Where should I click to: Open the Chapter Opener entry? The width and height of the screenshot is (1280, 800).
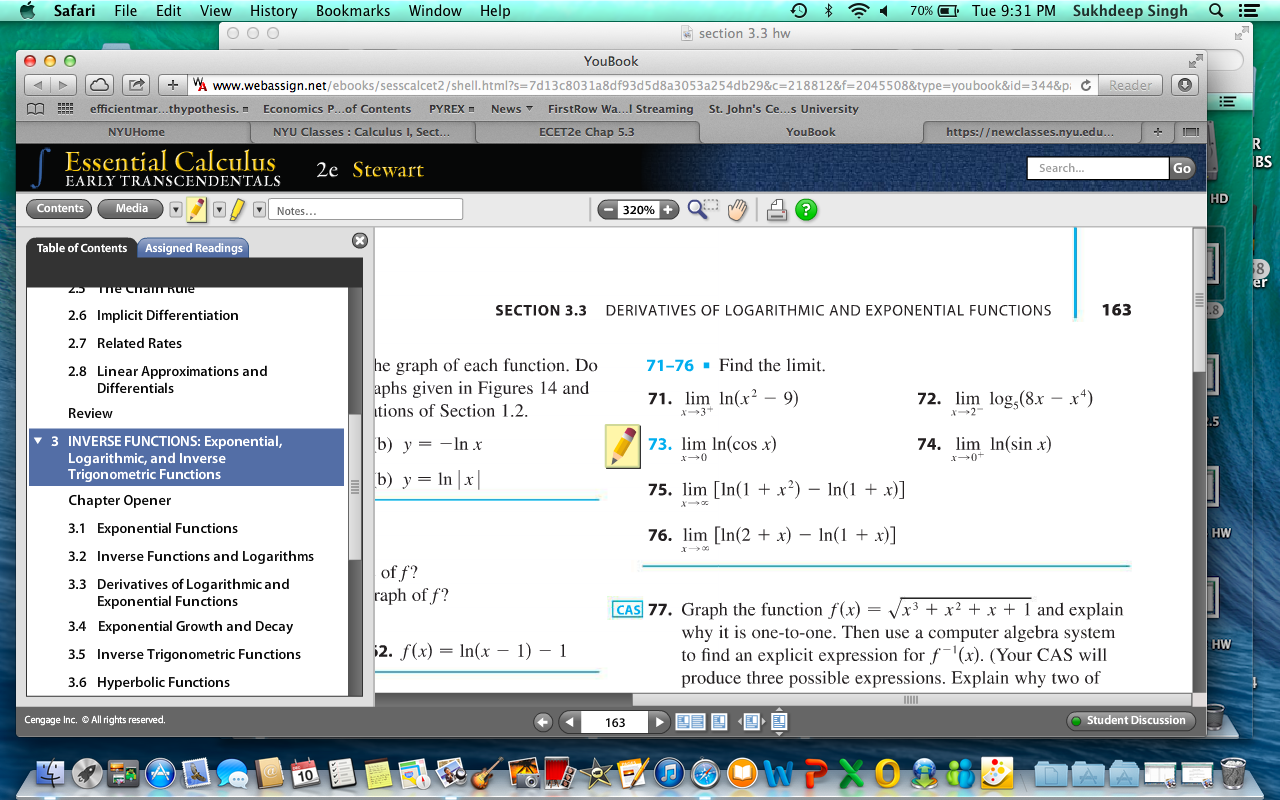(x=120, y=500)
